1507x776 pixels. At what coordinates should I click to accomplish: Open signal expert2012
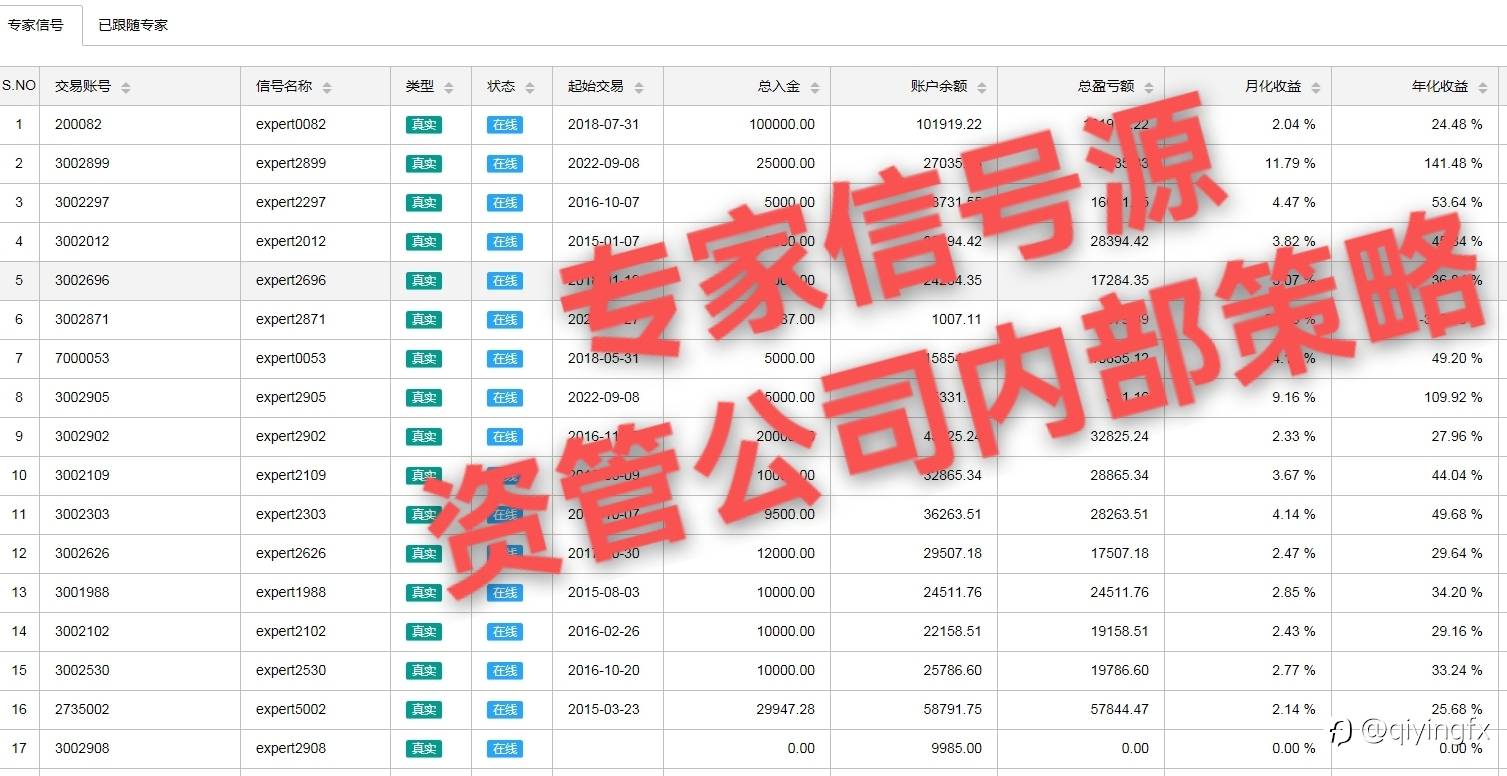pyautogui.click(x=291, y=242)
